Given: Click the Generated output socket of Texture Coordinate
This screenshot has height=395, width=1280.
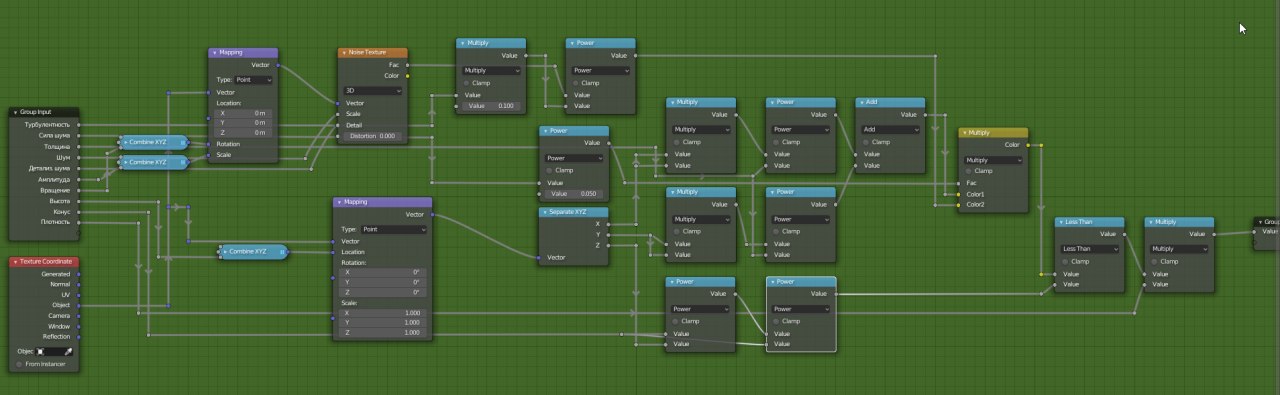Looking at the screenshot, I should point(79,273).
